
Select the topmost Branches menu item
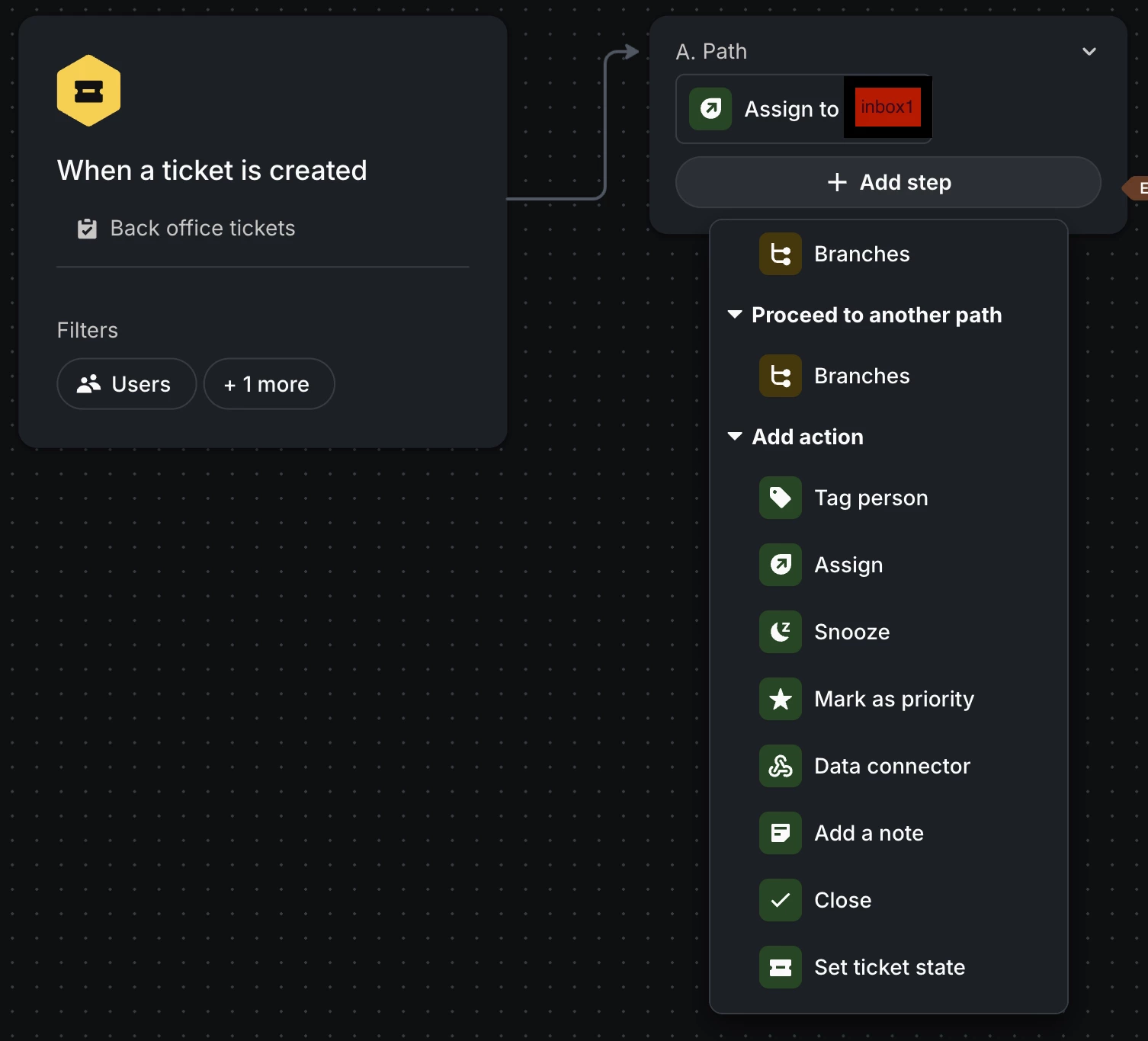861,254
